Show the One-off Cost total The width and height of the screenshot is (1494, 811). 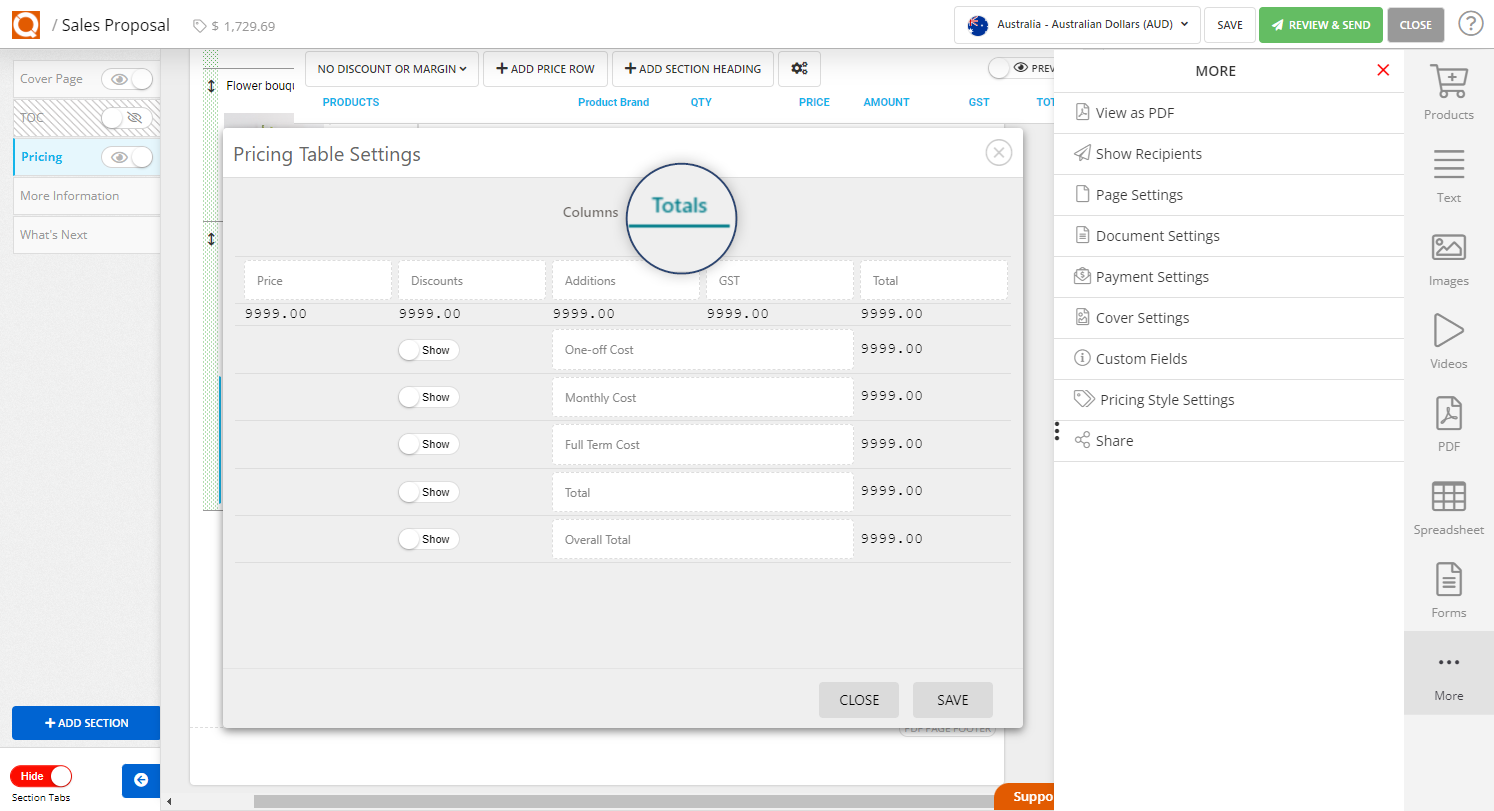(428, 349)
